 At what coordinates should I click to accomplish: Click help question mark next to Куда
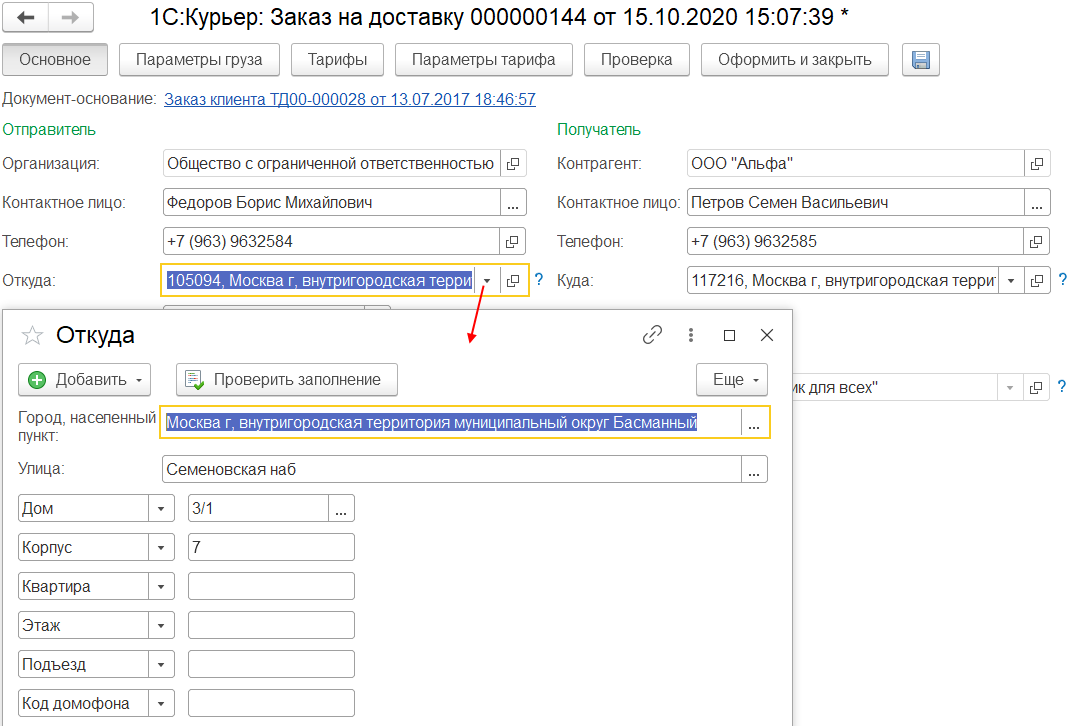(x=1062, y=281)
